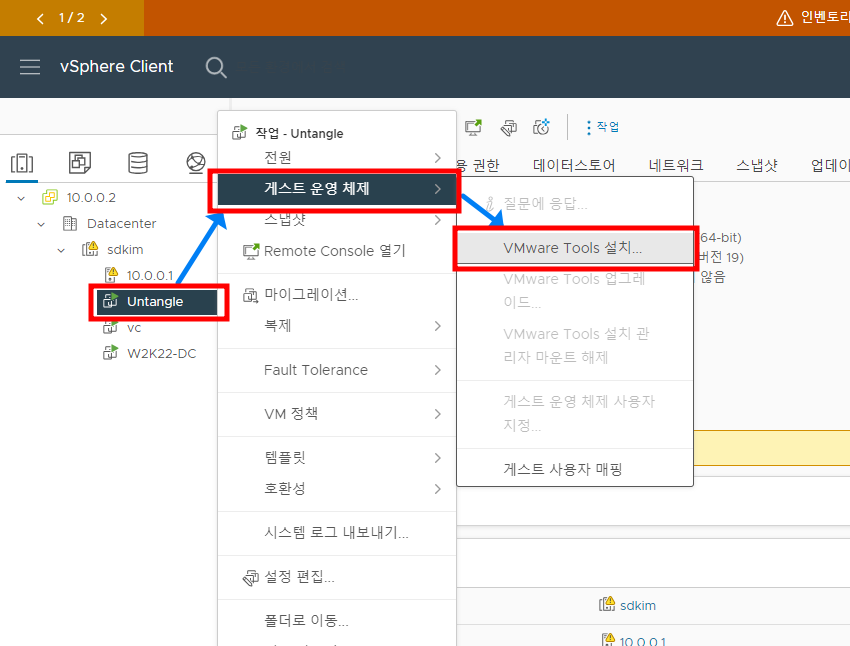850x646 pixels.
Task: Open the hamburger navigation menu
Action: pos(30,67)
